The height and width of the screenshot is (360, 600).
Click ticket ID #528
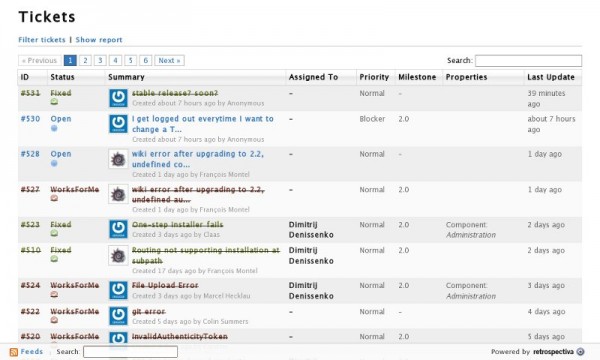[30, 154]
